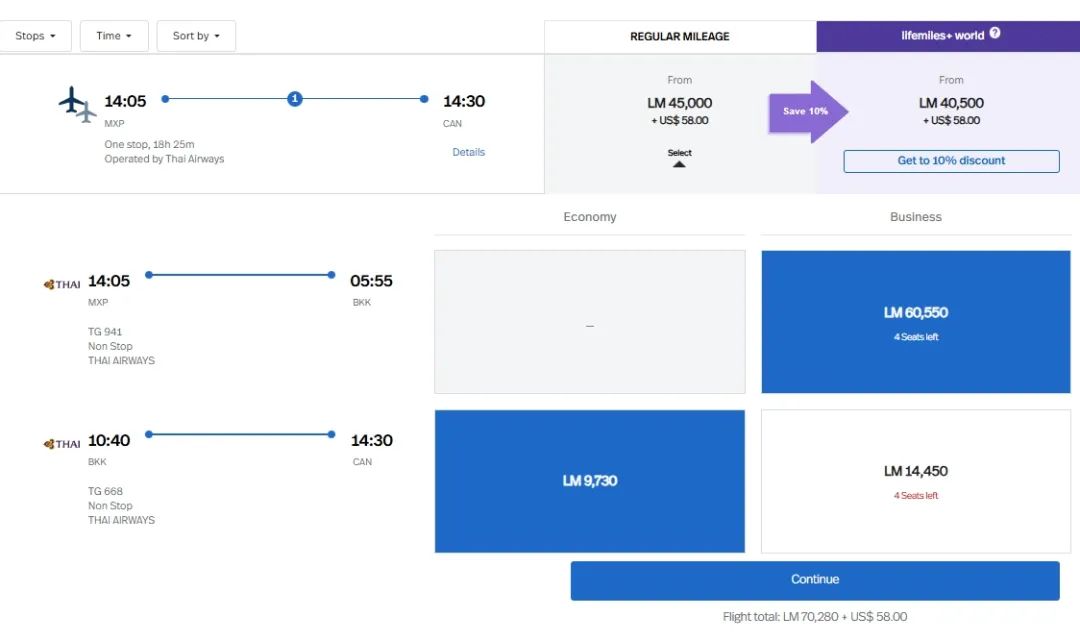Screen dimensions: 1080x641
Task: Select the Business fare LM 60,550 for TG 941
Action: 915,321
